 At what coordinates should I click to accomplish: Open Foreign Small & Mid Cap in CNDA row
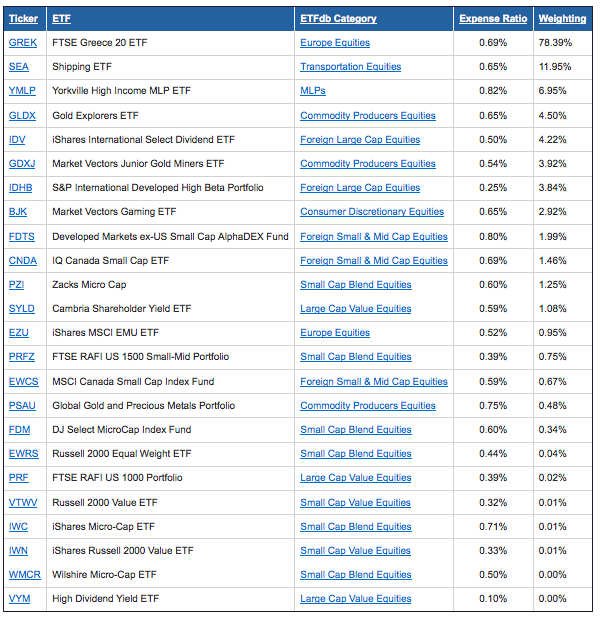374,261
